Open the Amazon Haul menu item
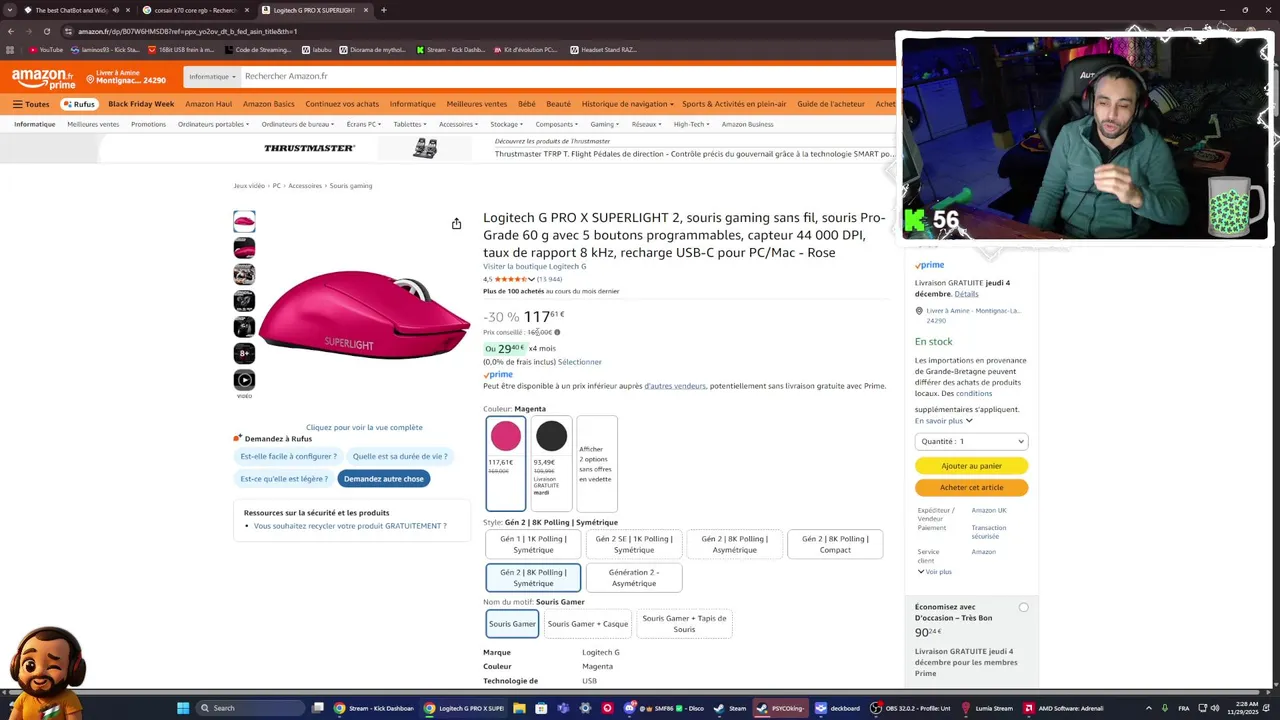 pos(208,104)
